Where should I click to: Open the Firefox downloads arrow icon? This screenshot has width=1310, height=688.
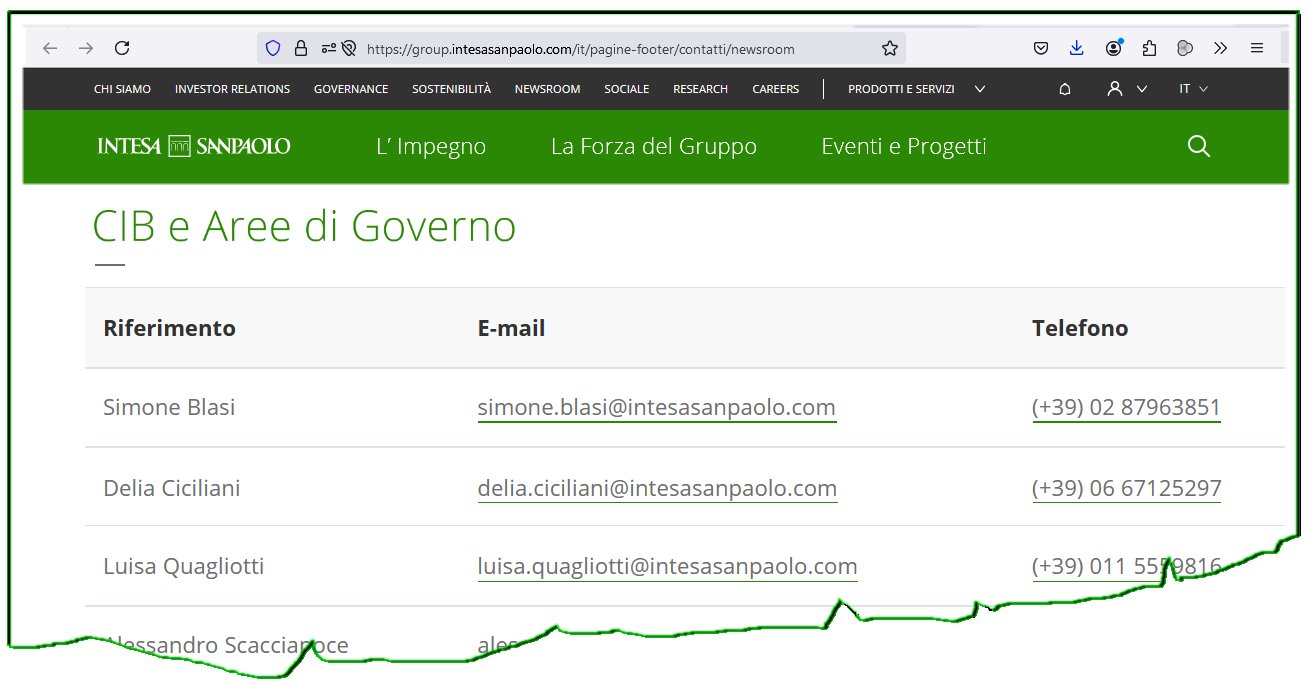point(1077,48)
